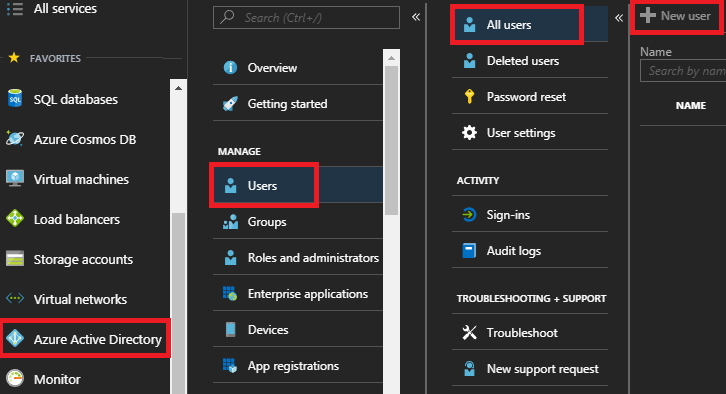This screenshot has width=726, height=394.
Task: Open the Azure Cosmos DB icon
Action: (15, 139)
